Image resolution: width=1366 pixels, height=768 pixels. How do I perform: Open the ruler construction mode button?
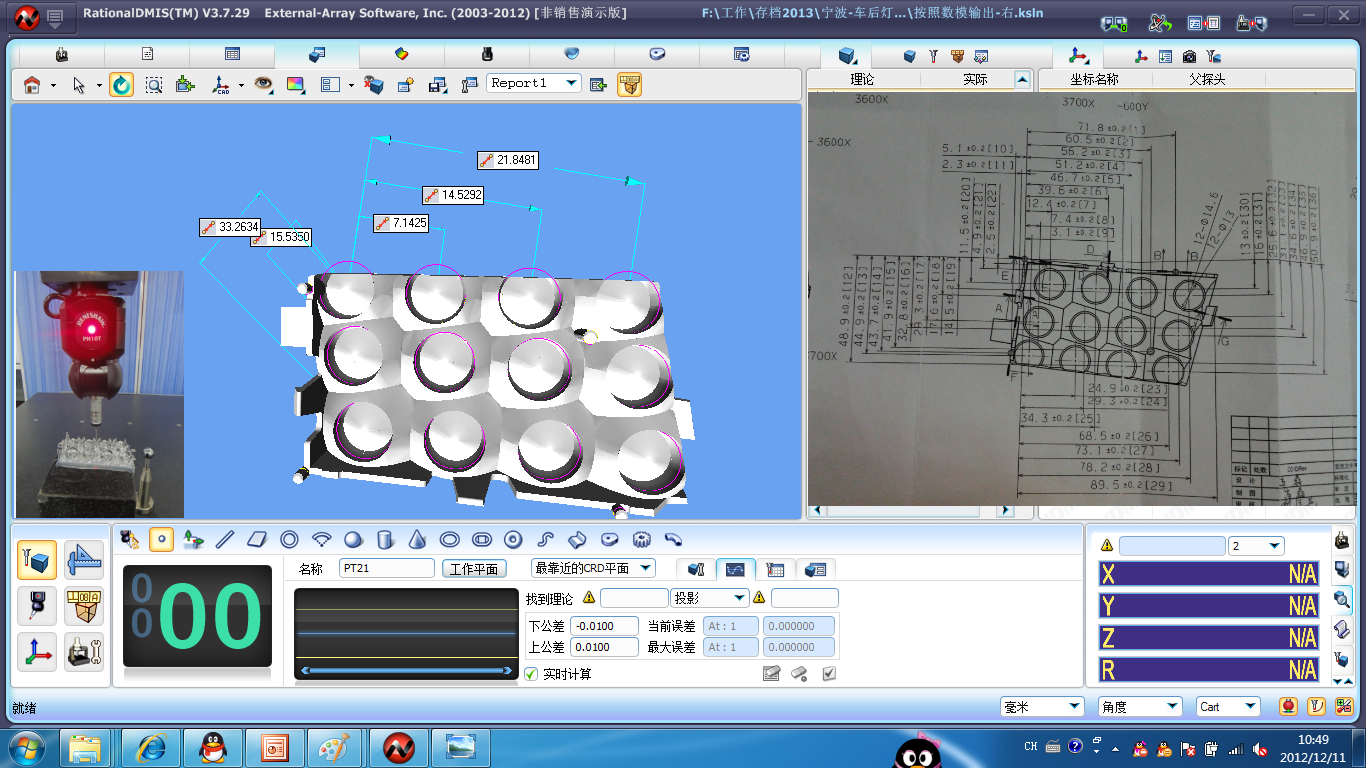point(84,560)
